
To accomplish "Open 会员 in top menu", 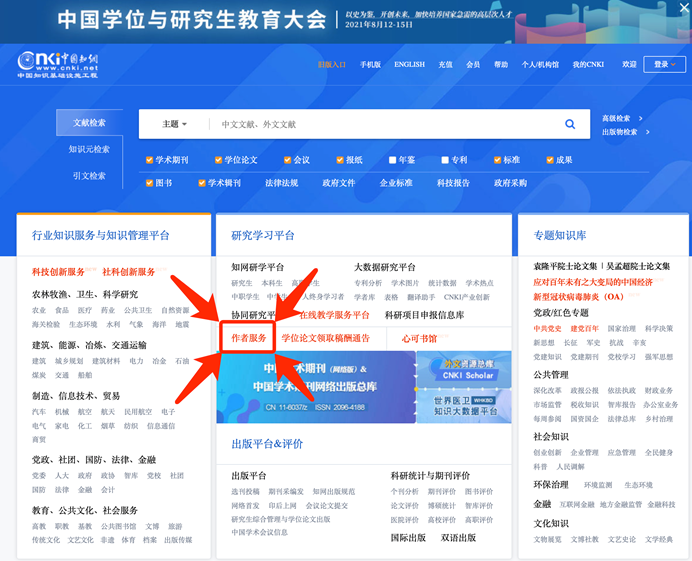I will (x=473, y=64).
